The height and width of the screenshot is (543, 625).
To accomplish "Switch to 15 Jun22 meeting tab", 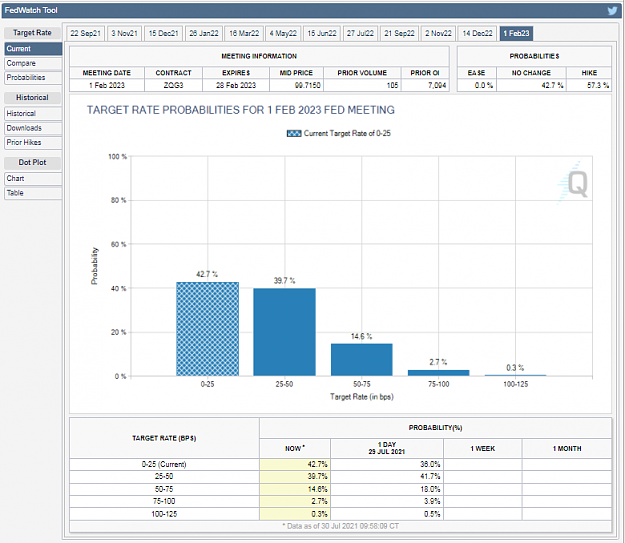I will click(x=322, y=33).
